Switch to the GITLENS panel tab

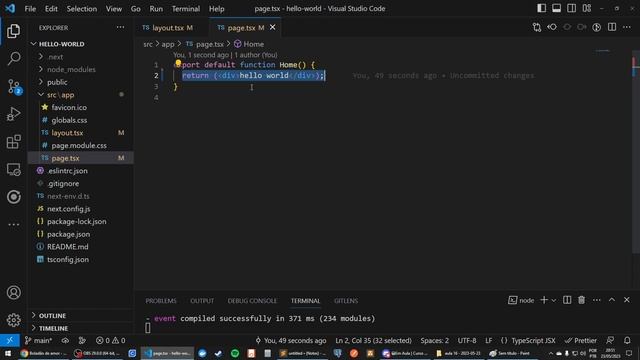pos(346,301)
